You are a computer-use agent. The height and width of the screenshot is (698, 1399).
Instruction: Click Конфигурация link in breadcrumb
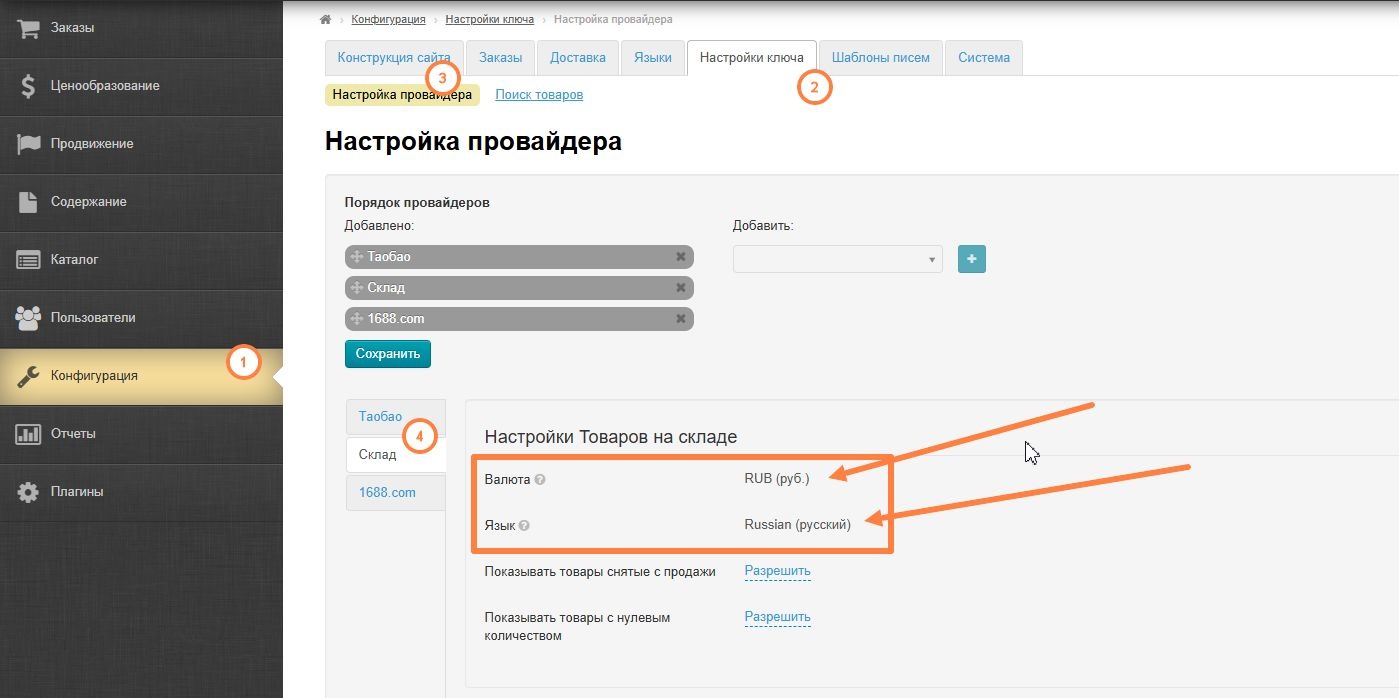click(388, 20)
